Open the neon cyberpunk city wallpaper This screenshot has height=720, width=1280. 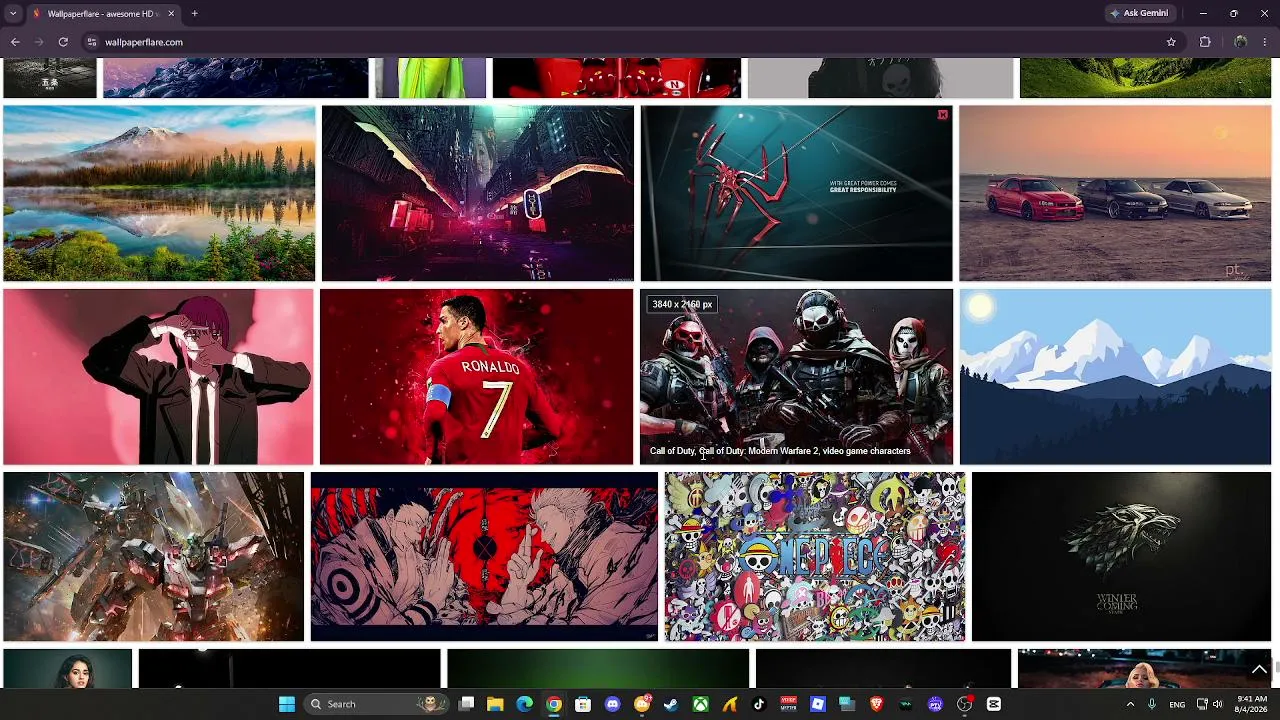pos(478,194)
